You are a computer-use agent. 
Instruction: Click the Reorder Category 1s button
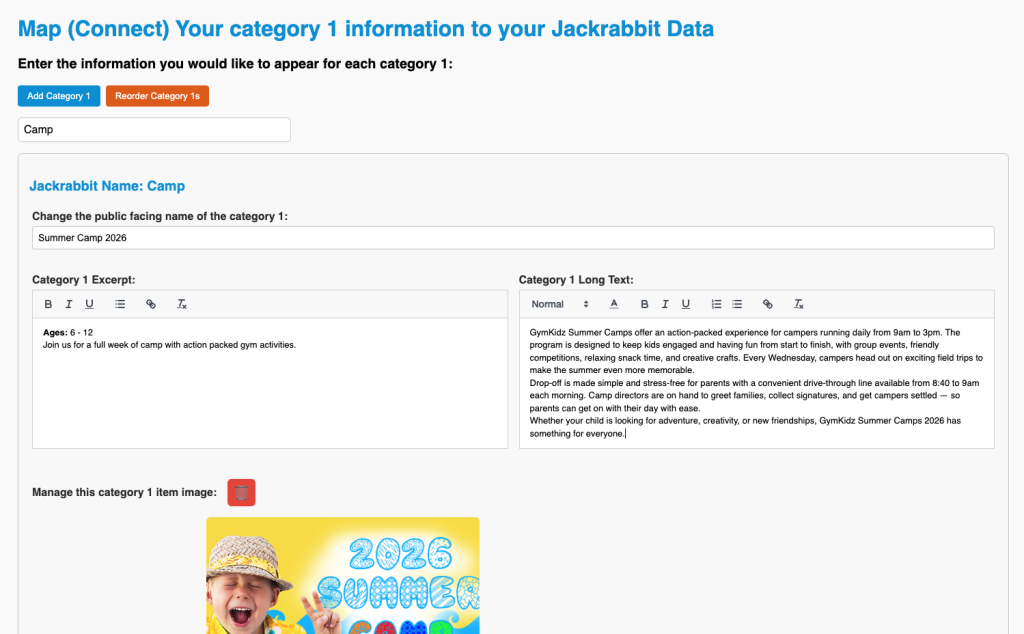point(157,96)
